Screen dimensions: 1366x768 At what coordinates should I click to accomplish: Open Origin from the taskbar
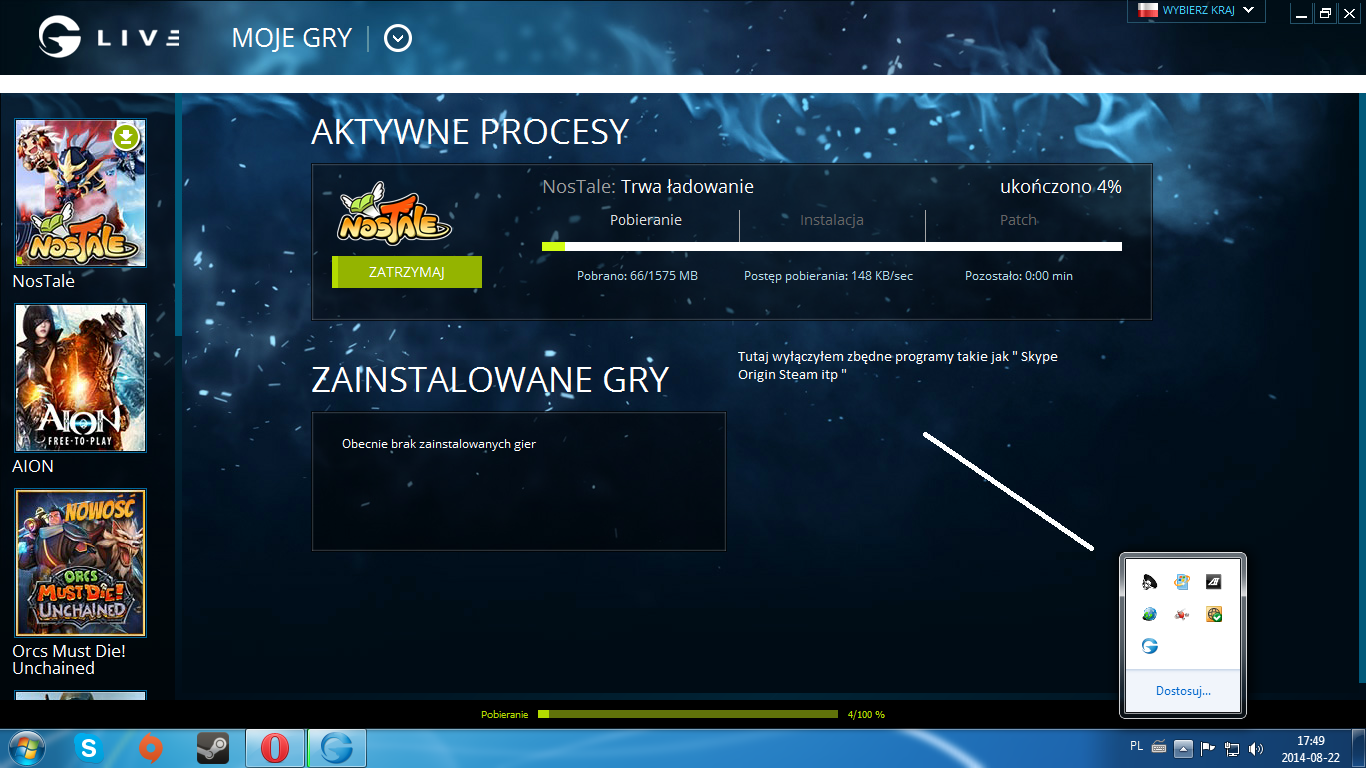[x=151, y=748]
